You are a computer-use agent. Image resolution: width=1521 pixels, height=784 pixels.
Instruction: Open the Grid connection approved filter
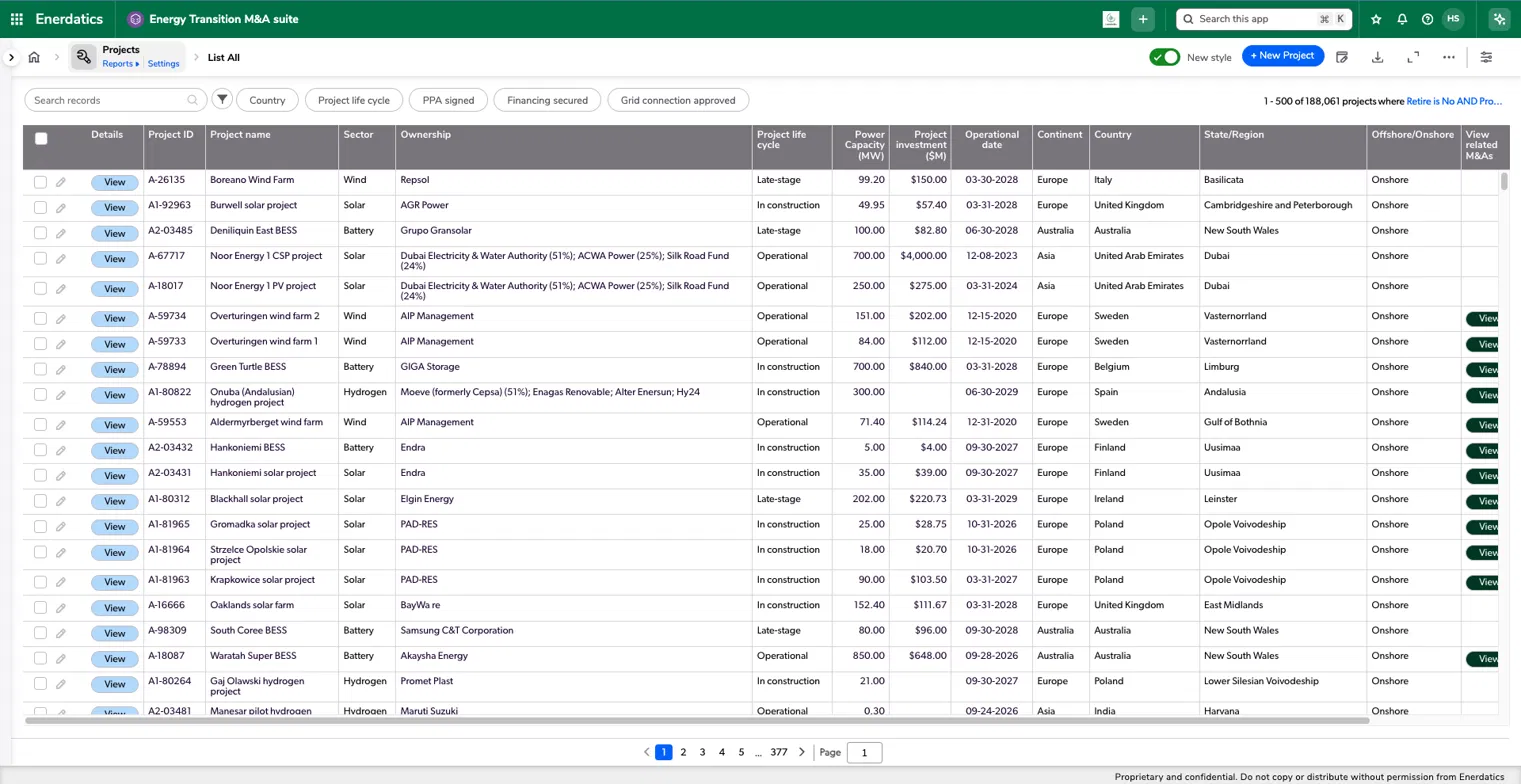point(678,100)
